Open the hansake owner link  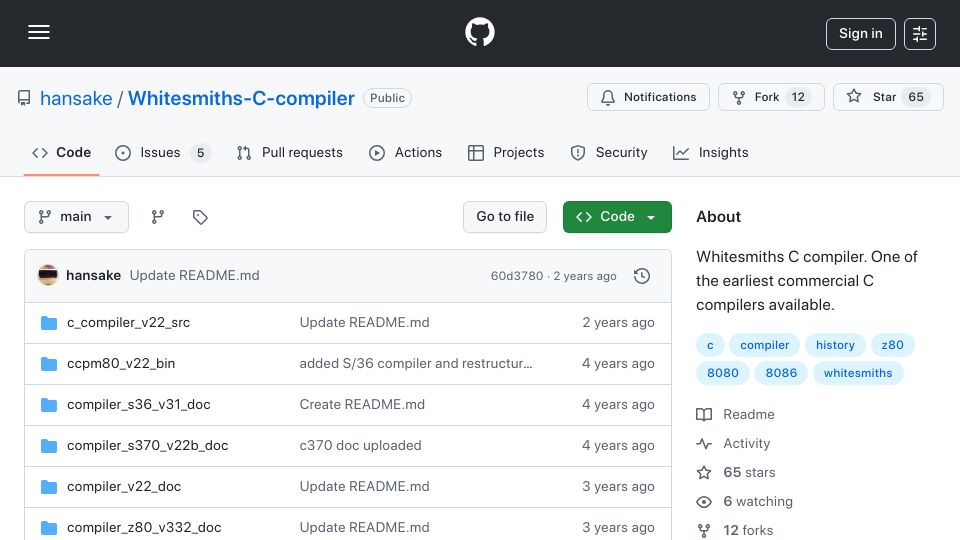click(76, 98)
